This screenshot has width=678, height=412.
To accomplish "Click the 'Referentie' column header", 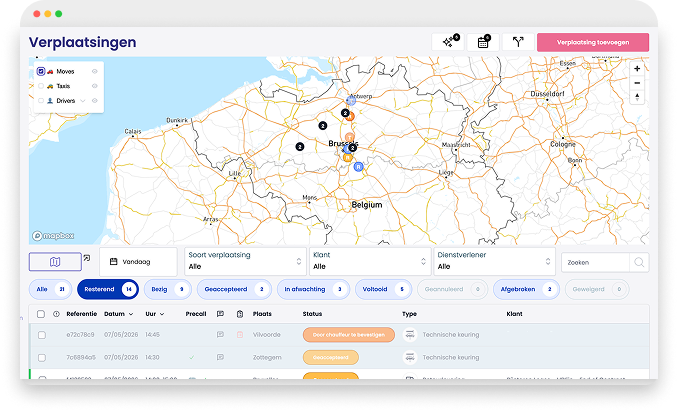I will (x=82, y=314).
